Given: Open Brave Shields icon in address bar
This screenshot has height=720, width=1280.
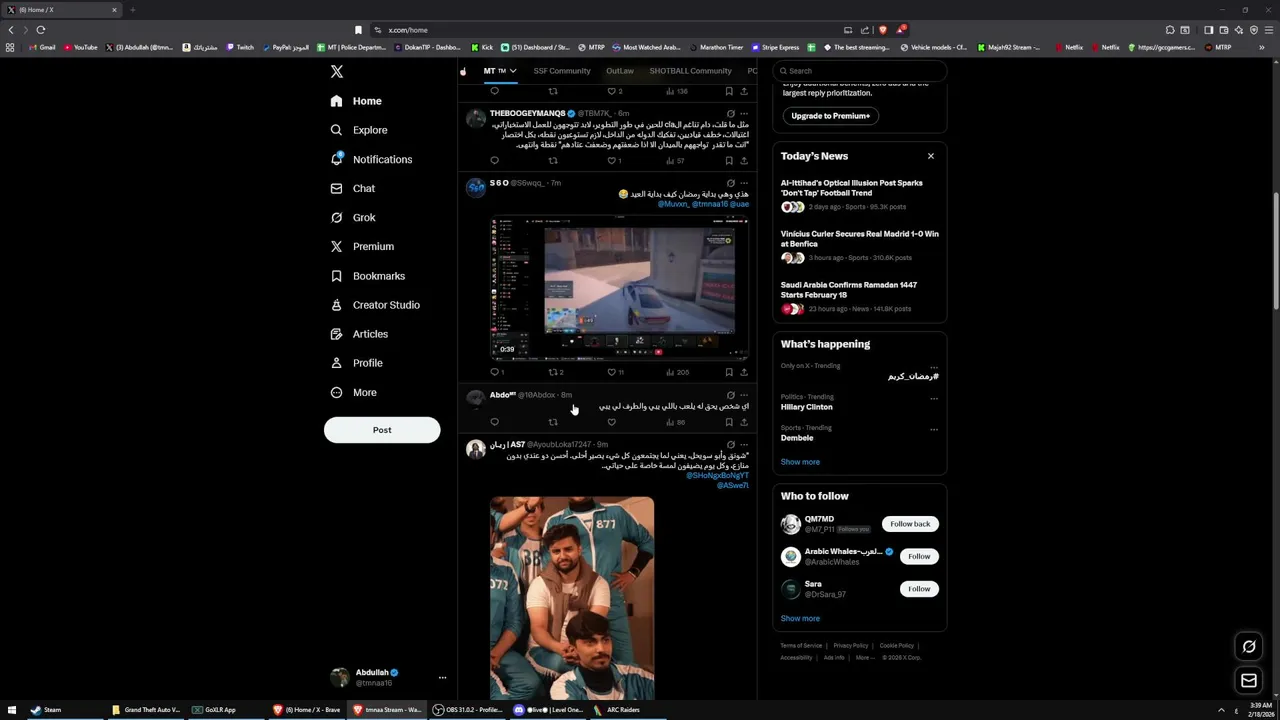Looking at the screenshot, I should point(882,30).
